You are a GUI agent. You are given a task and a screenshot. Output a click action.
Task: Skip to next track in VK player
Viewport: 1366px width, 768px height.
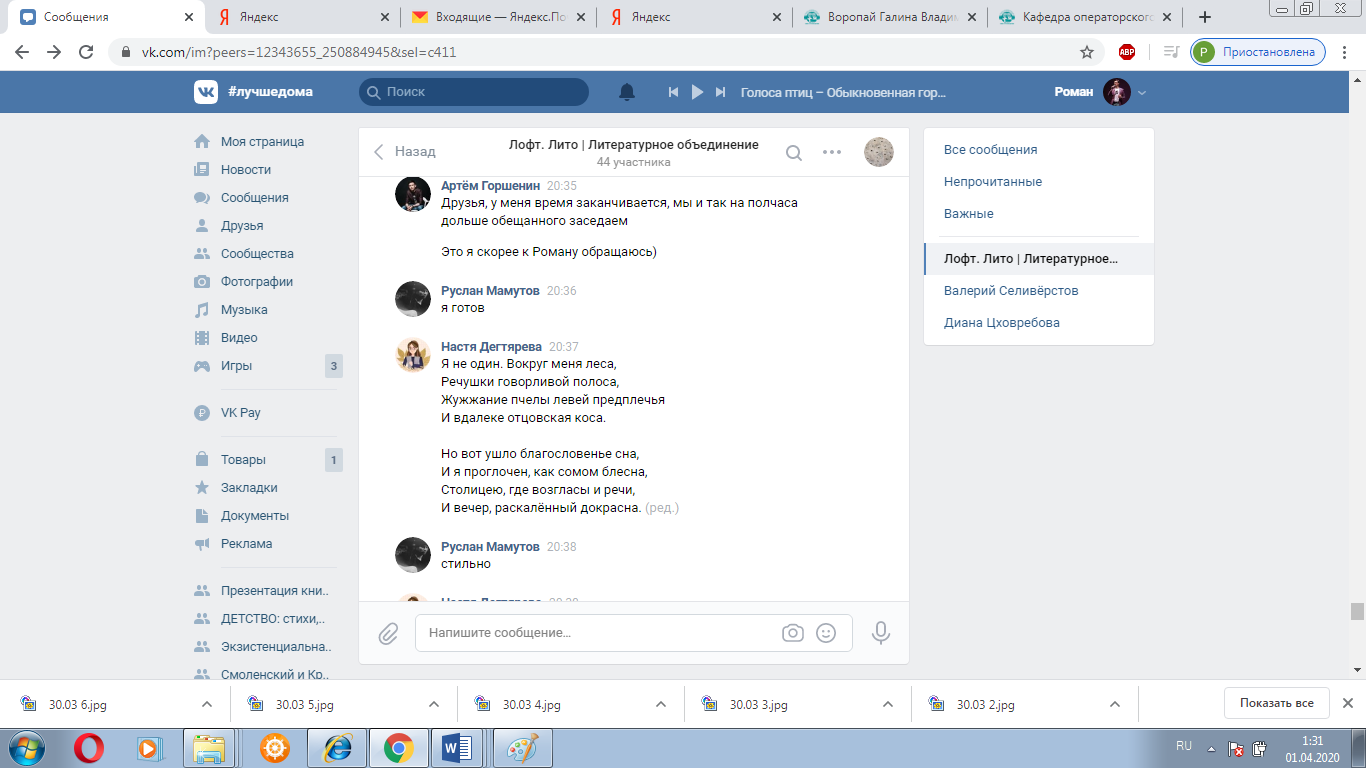(721, 92)
